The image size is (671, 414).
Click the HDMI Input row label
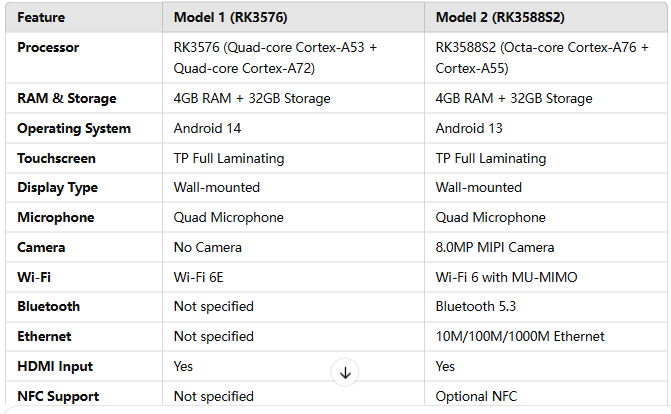(x=55, y=366)
